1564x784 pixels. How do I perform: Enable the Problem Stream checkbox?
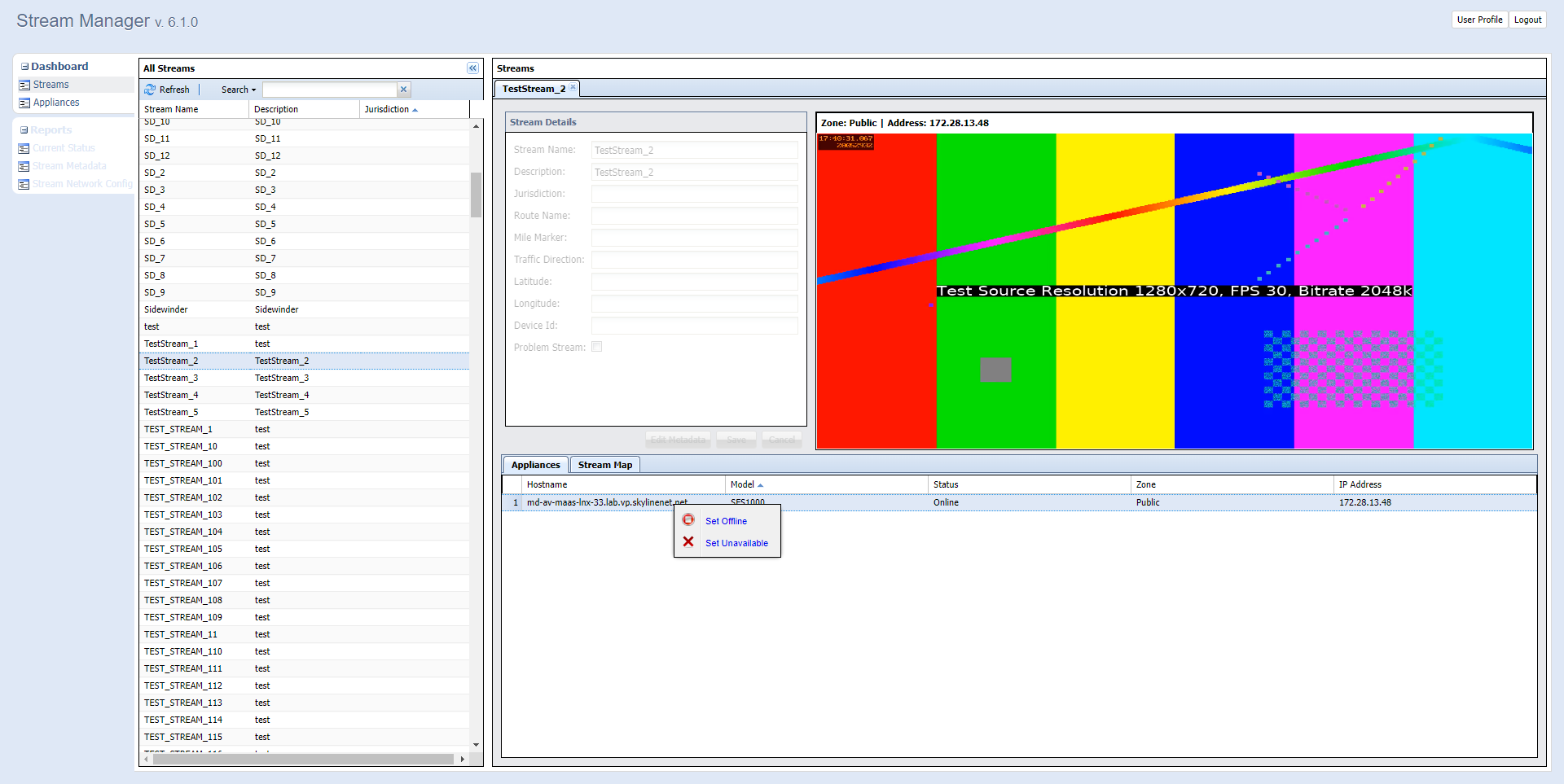596,346
